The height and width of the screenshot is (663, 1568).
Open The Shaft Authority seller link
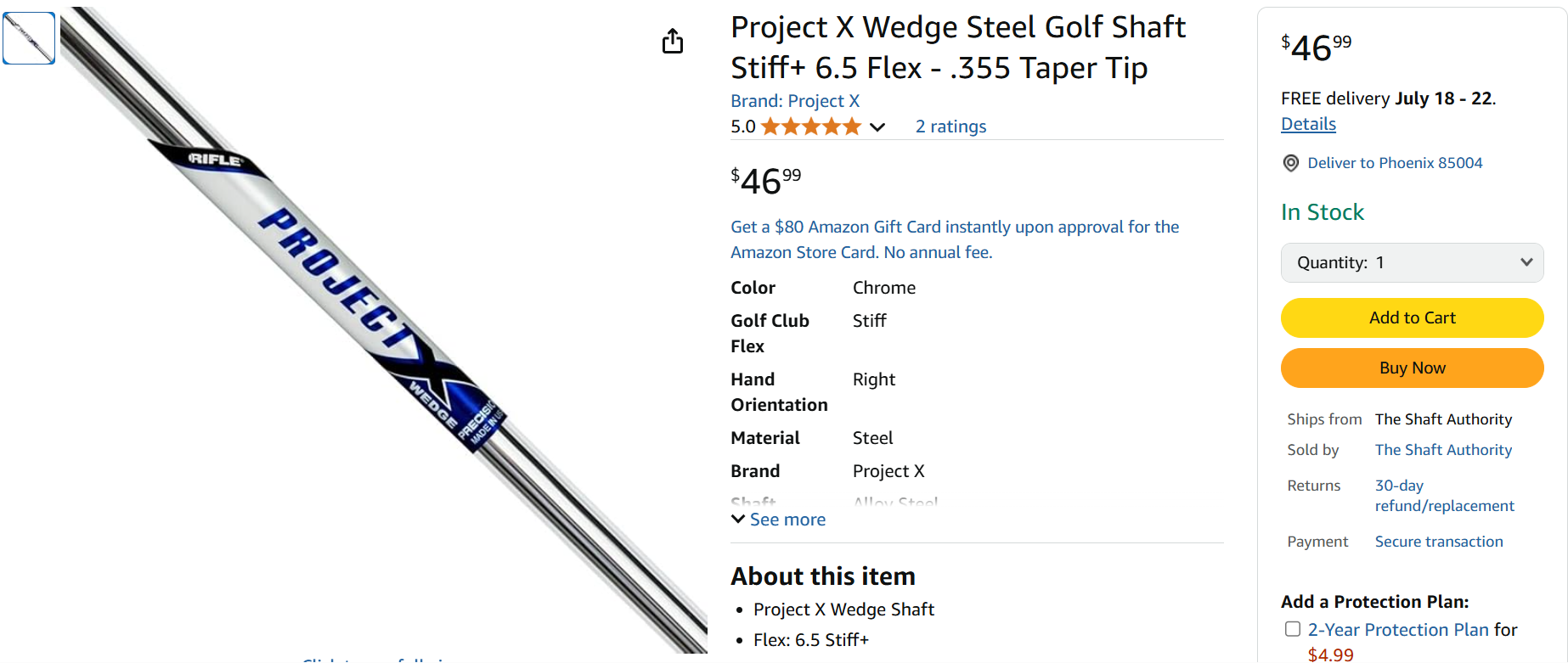pyautogui.click(x=1443, y=450)
